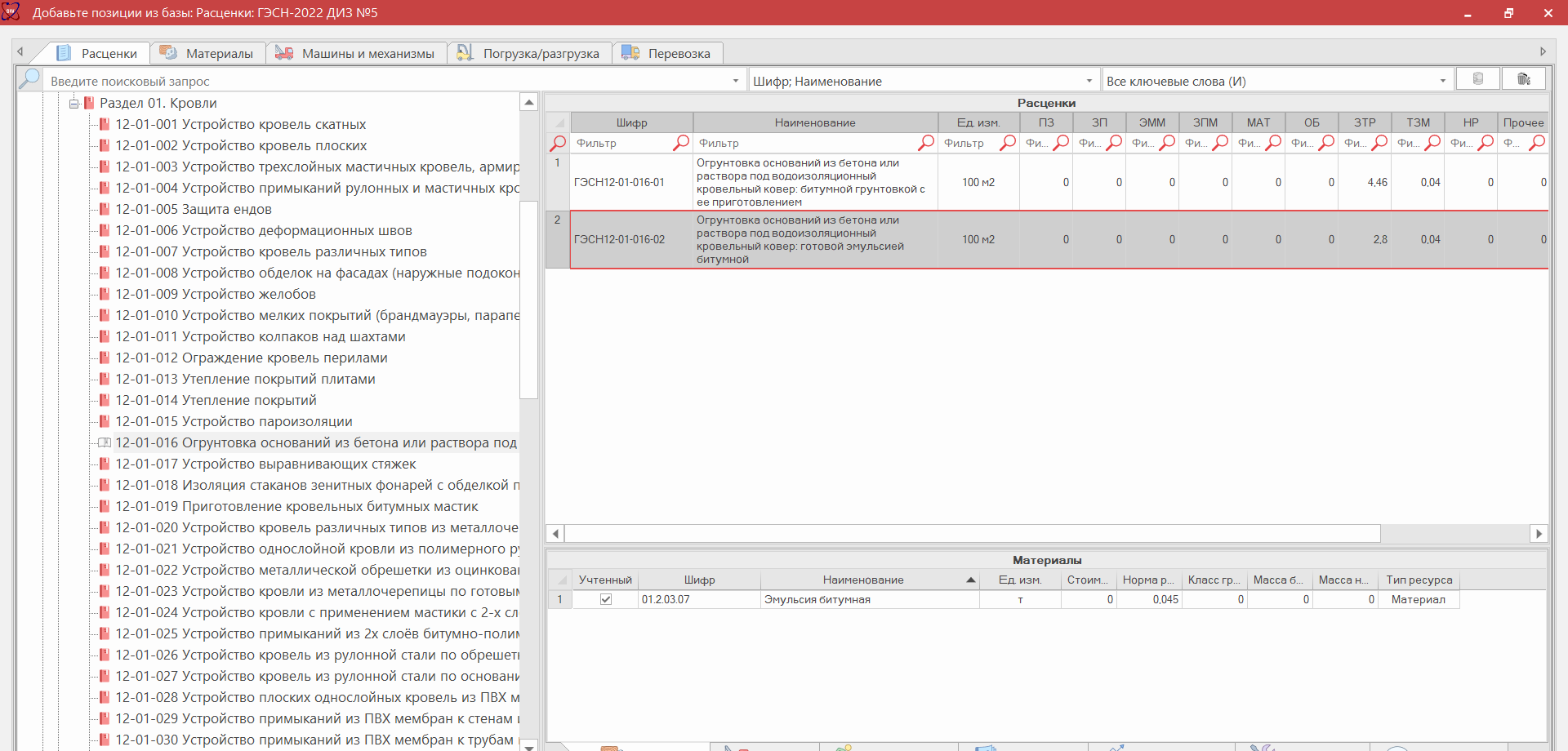The width and height of the screenshot is (1568, 751).
Task: Select row ГЭСН12-01-016-01
Action: pos(1047,182)
